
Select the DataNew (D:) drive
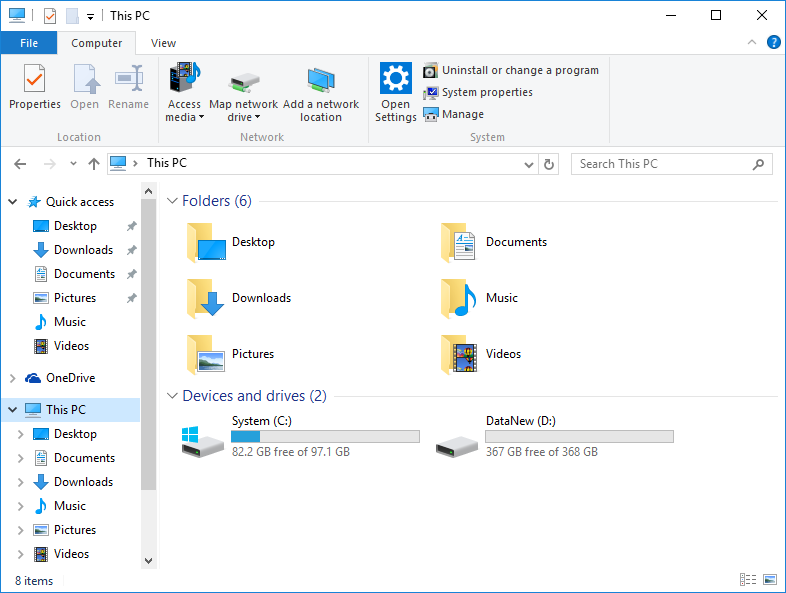click(554, 436)
